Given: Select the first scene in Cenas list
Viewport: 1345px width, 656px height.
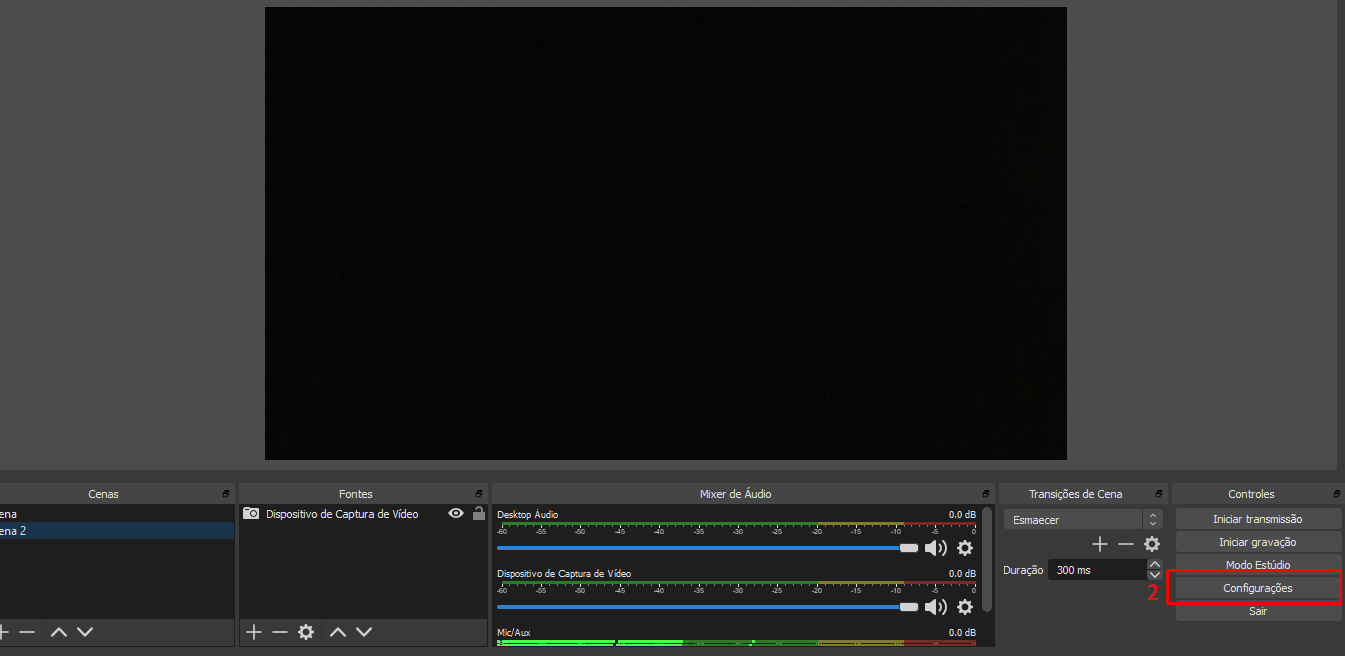Looking at the screenshot, I should pos(117,514).
